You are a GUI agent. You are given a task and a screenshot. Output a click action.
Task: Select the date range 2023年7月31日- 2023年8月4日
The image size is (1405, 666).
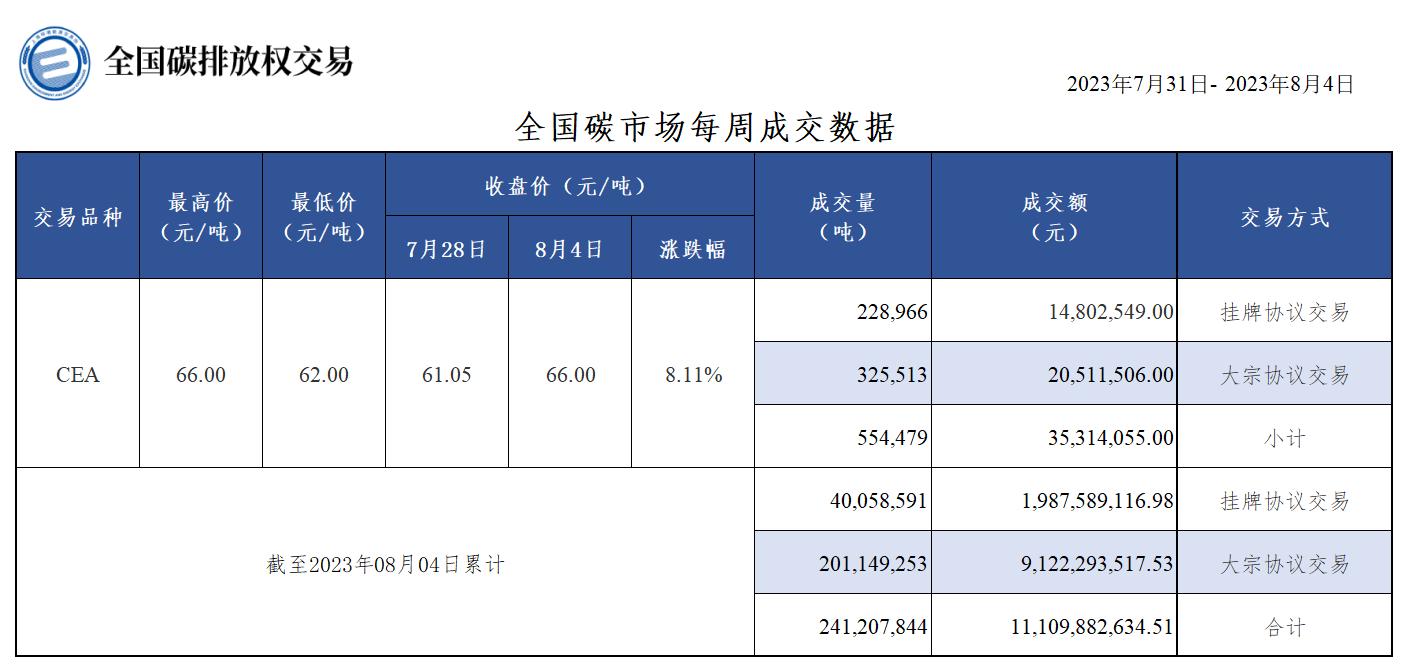[1210, 84]
